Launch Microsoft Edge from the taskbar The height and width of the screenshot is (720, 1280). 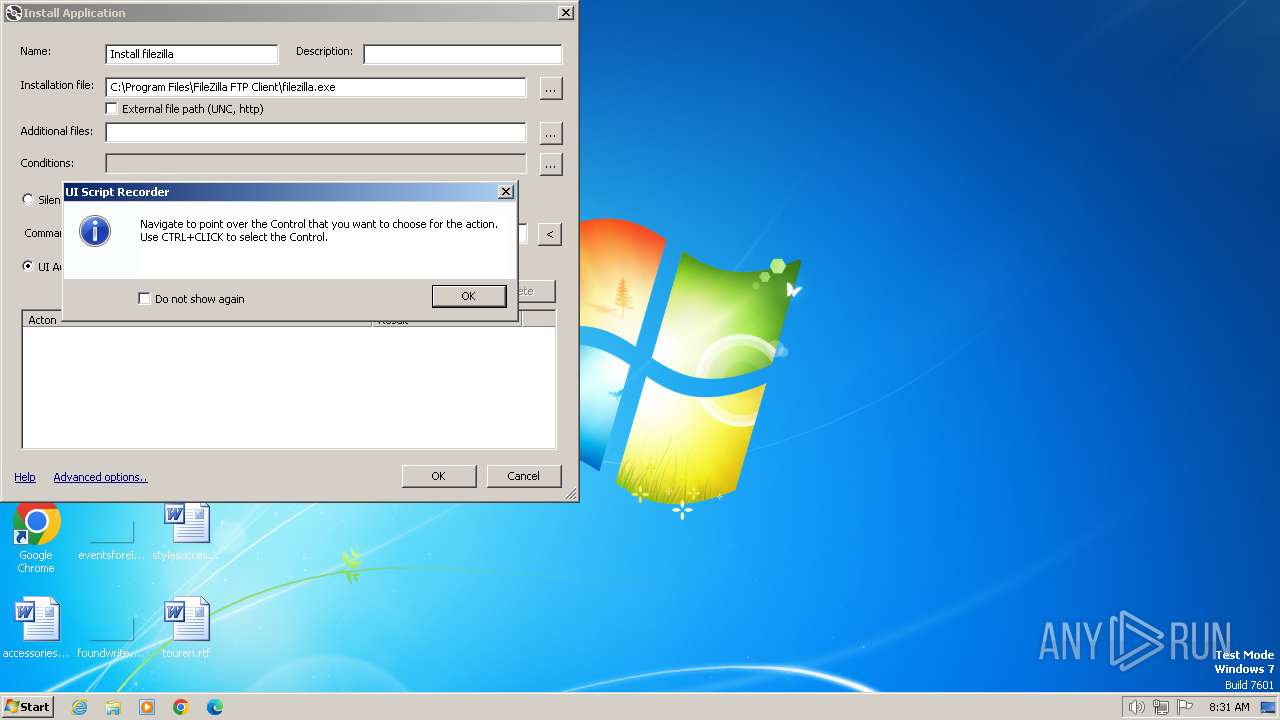tap(215, 707)
